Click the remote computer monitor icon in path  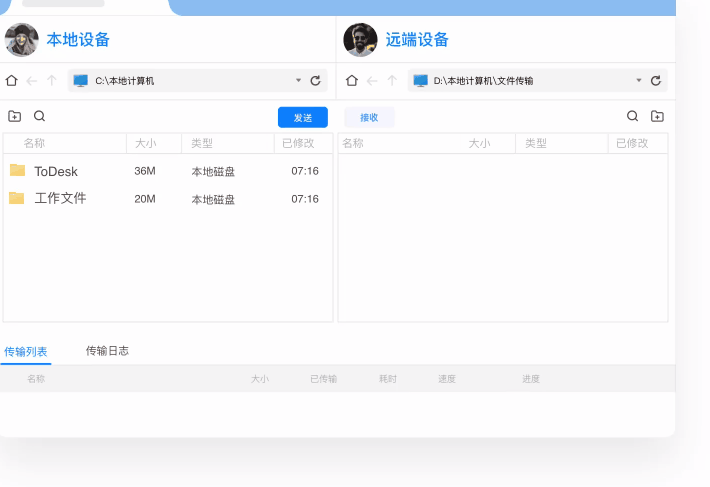click(421, 81)
